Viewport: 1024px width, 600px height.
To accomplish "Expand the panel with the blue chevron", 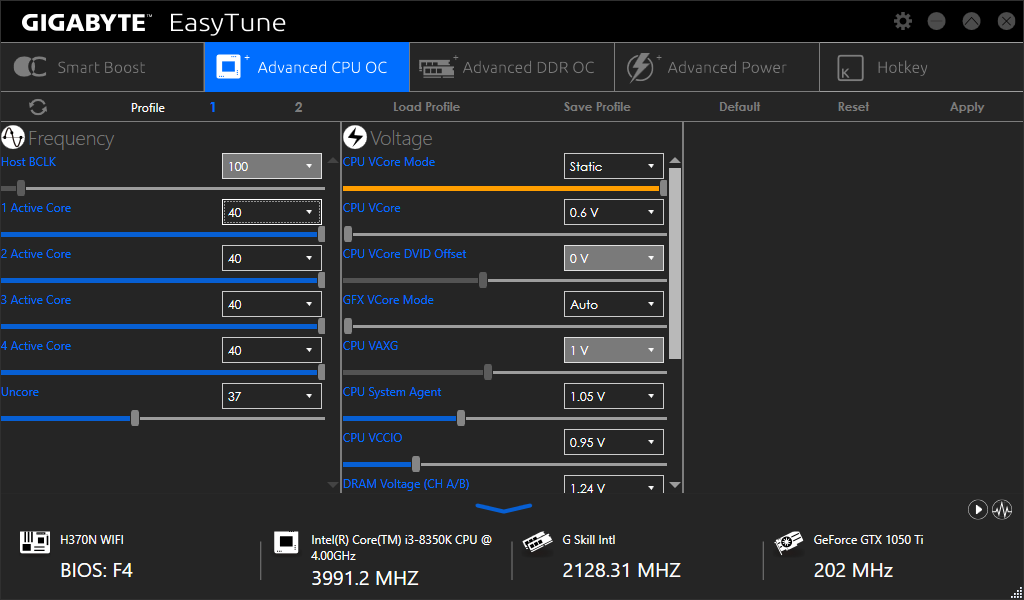I will [504, 507].
